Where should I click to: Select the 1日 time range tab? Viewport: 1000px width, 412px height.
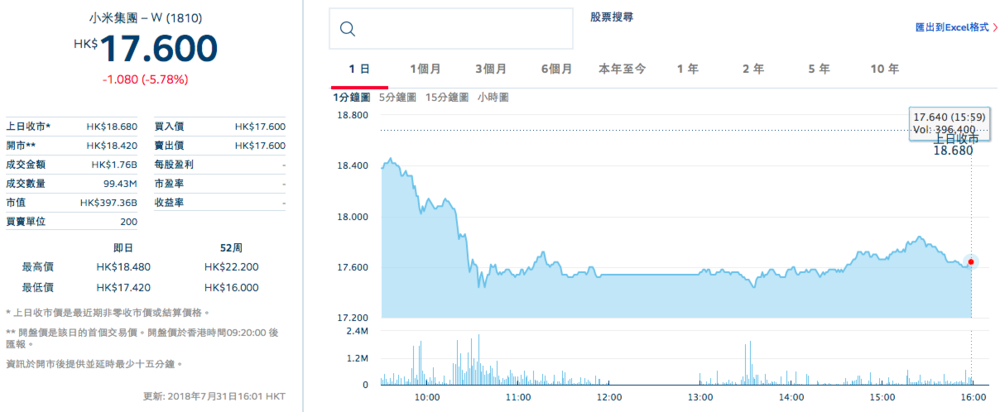tap(360, 69)
